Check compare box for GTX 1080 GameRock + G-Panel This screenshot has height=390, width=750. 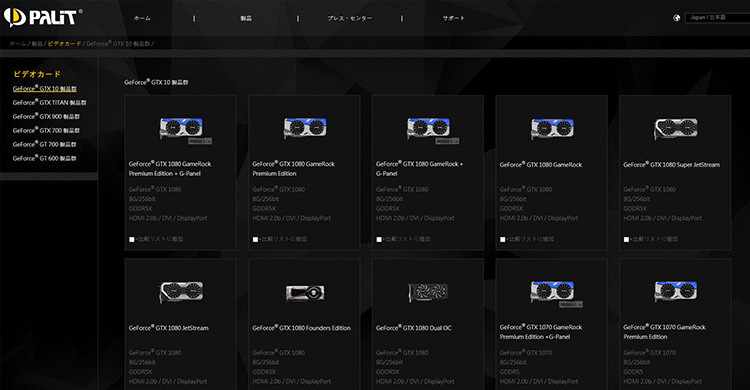point(379,239)
